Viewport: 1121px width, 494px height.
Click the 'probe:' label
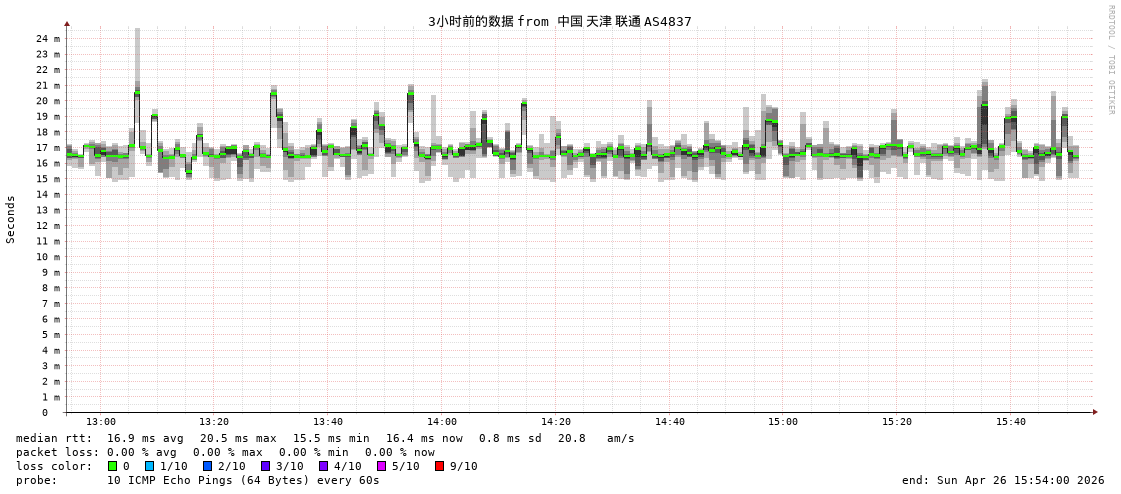click(x=36, y=480)
